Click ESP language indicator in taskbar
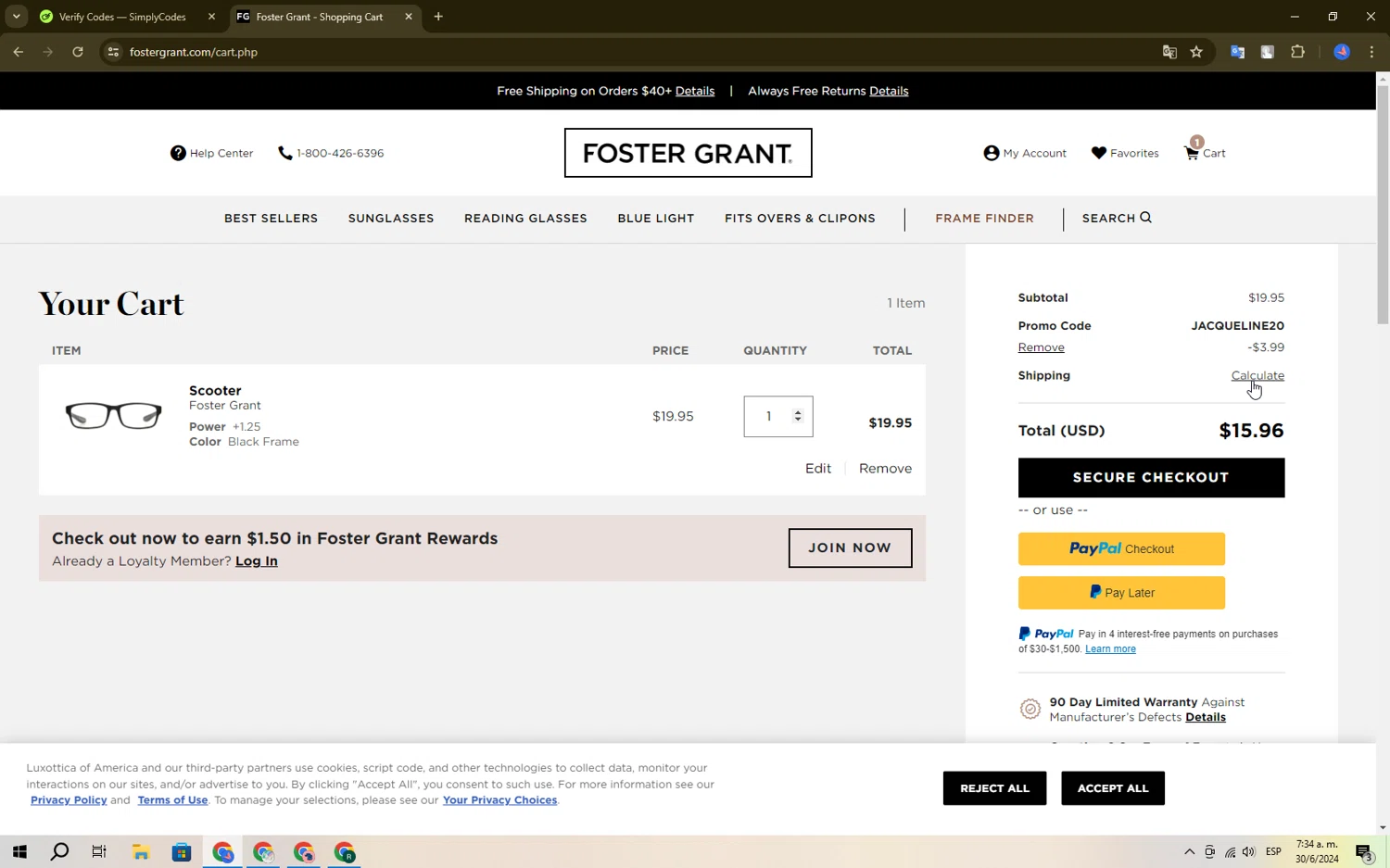This screenshot has width=1390, height=868. (x=1274, y=852)
